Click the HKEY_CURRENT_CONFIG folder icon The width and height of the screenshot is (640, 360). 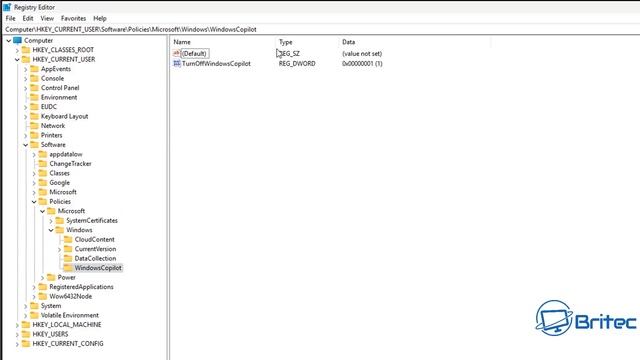pos(26,343)
